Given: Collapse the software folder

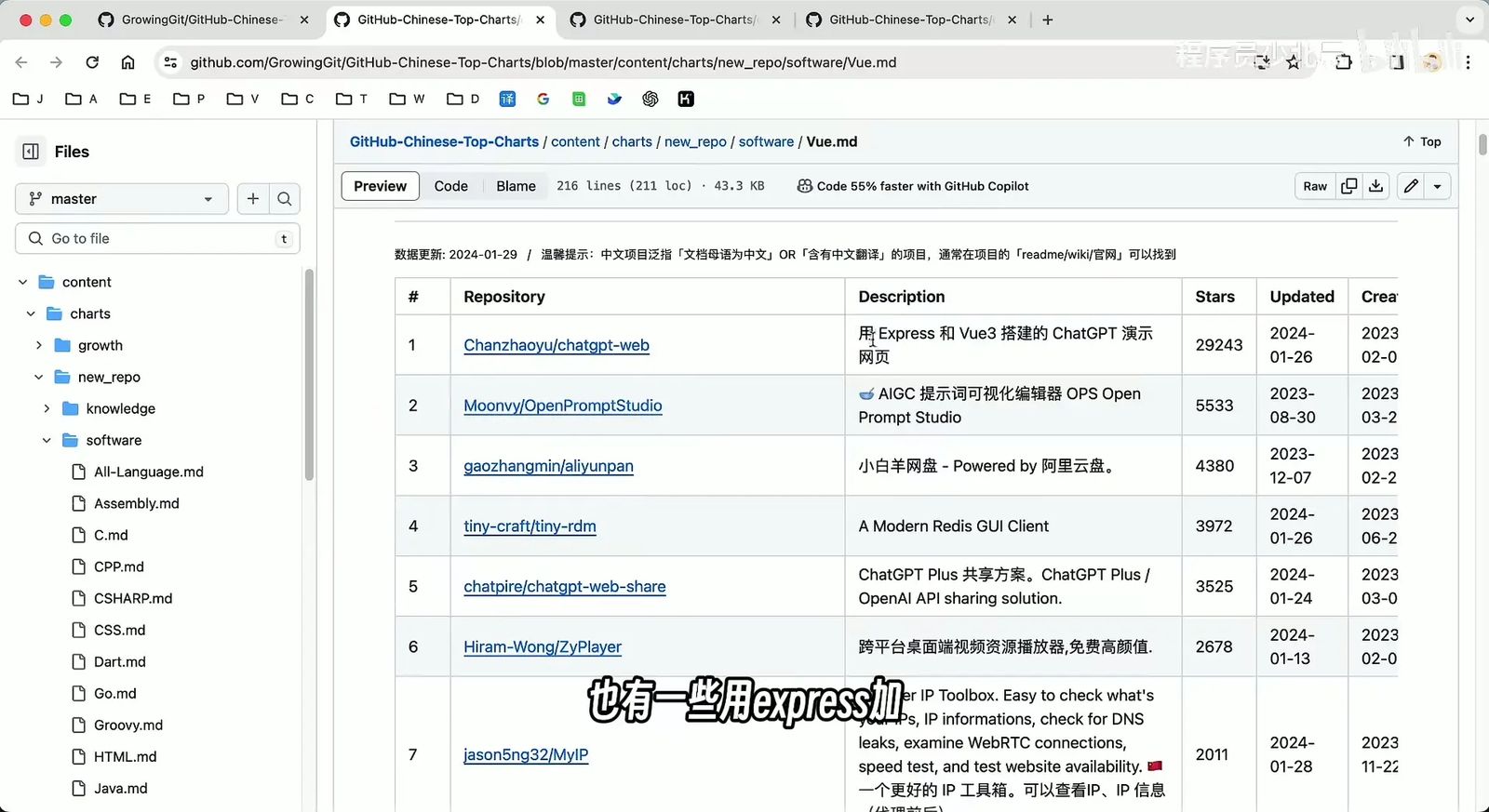Looking at the screenshot, I should (x=47, y=440).
